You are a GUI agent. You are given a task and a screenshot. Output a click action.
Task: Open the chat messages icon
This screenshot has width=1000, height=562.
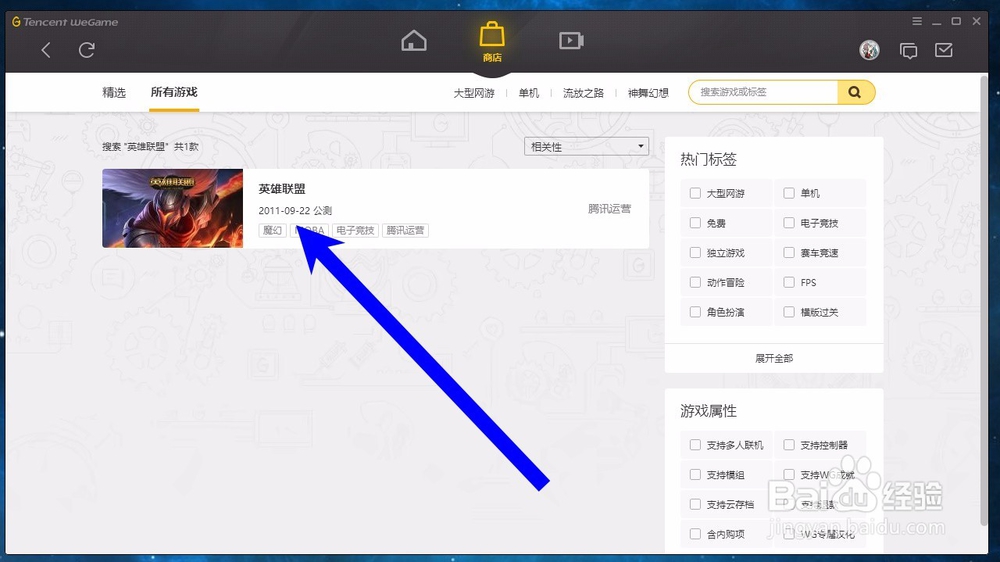click(908, 50)
